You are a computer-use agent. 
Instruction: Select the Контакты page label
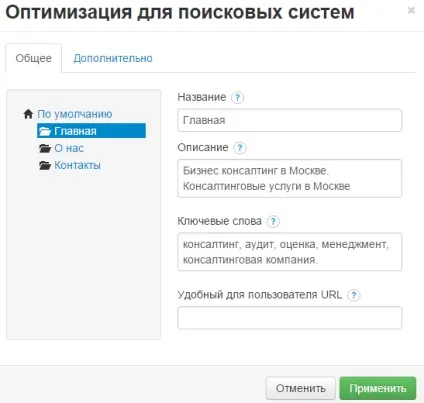click(x=77, y=165)
